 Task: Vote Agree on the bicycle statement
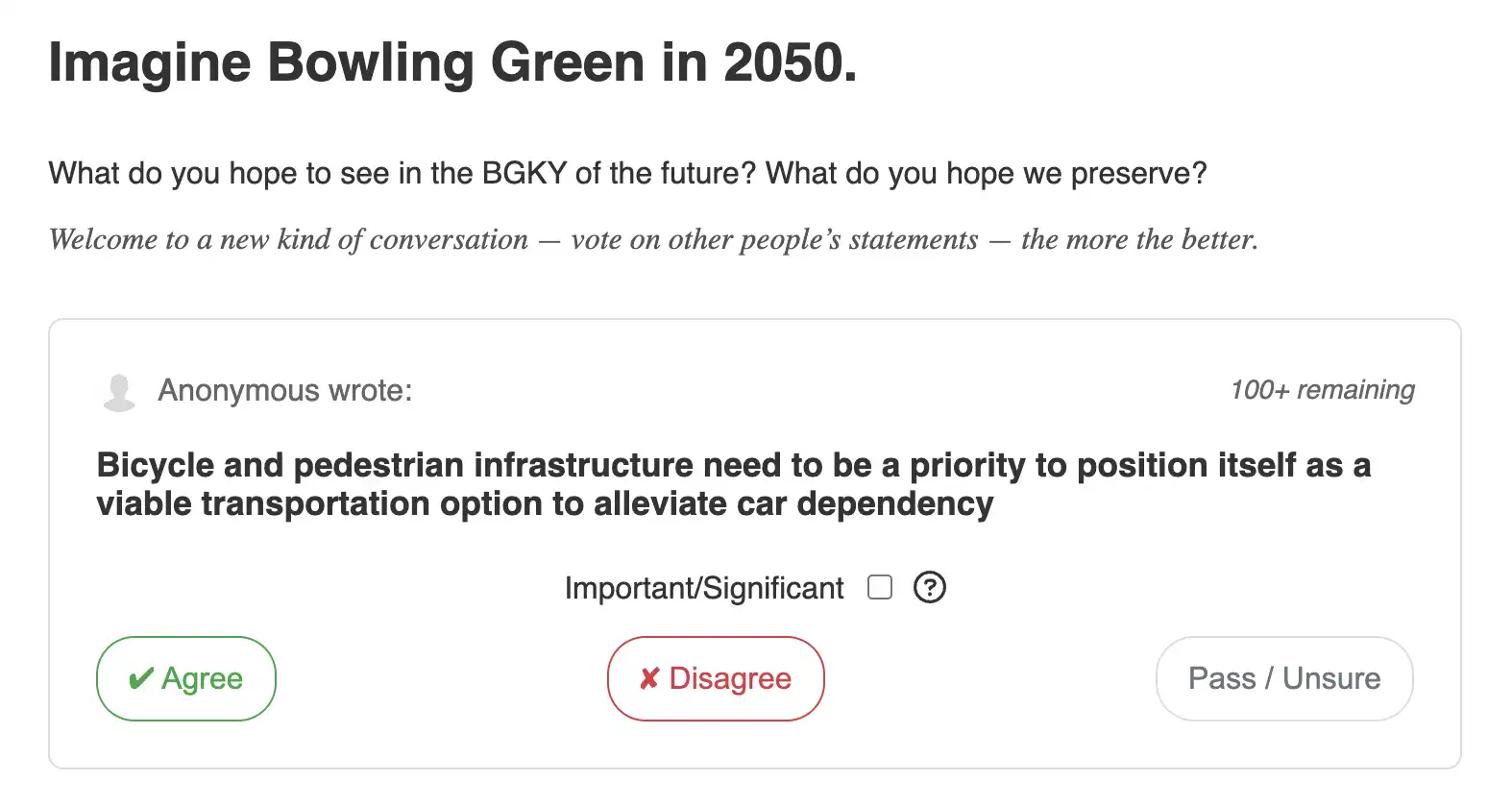[x=186, y=678]
